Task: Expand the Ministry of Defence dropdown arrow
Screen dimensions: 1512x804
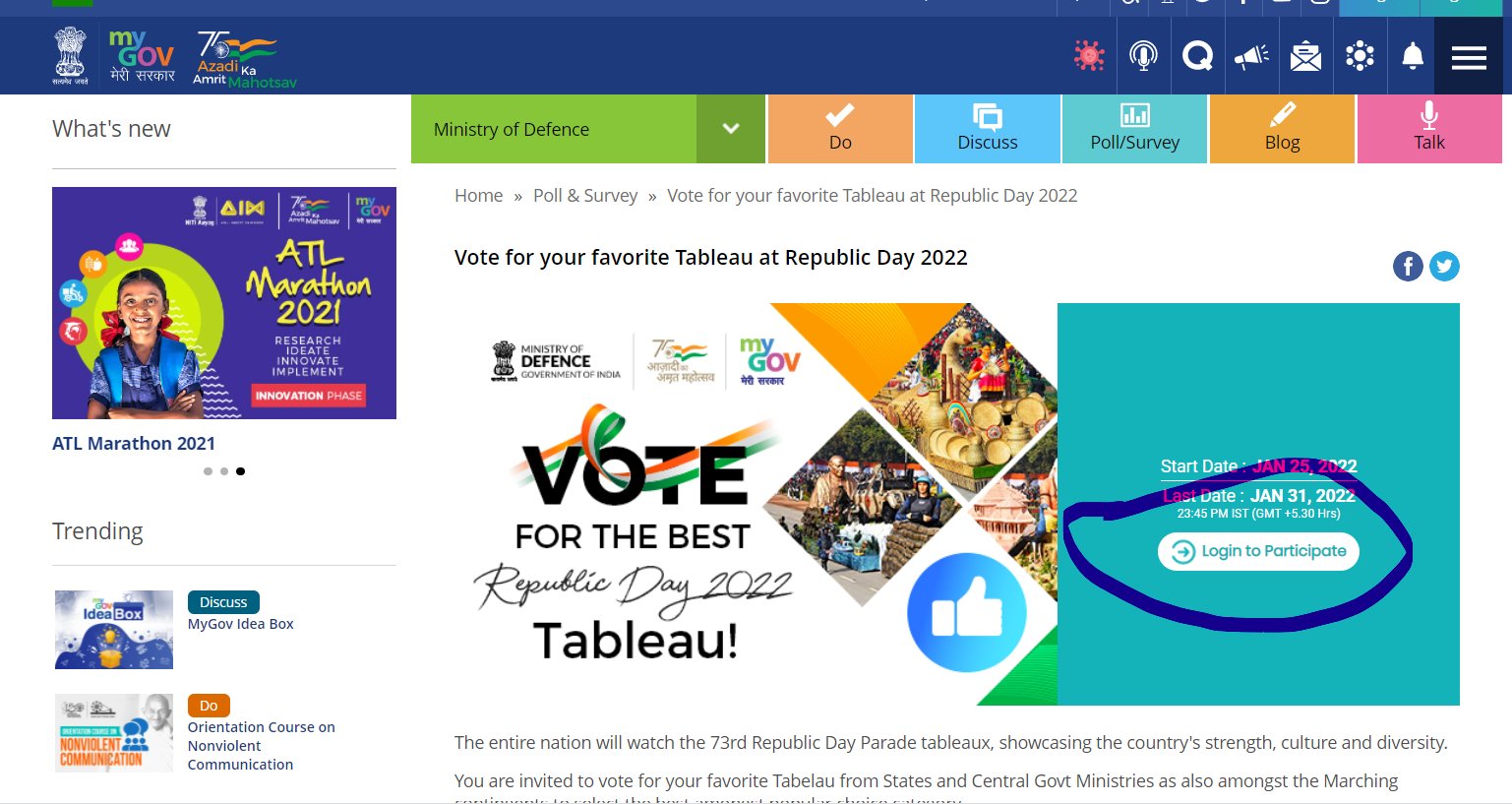Action: tap(731, 129)
